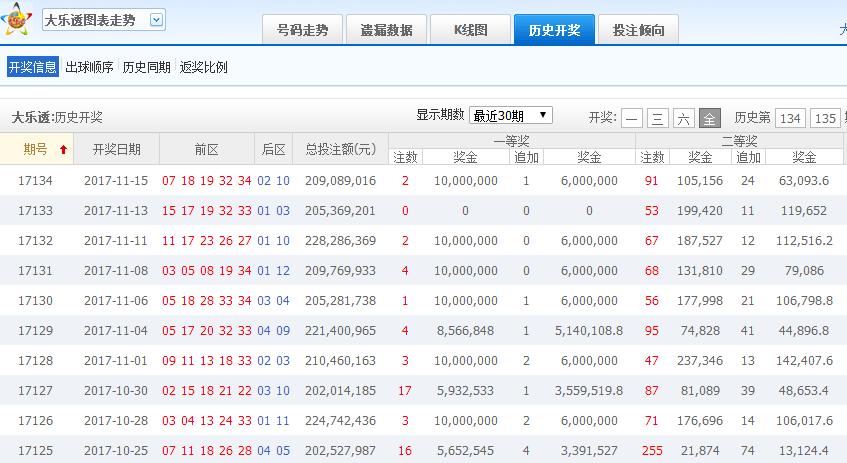
Task: Select the 全 all-draws toggle
Action: coord(709,118)
